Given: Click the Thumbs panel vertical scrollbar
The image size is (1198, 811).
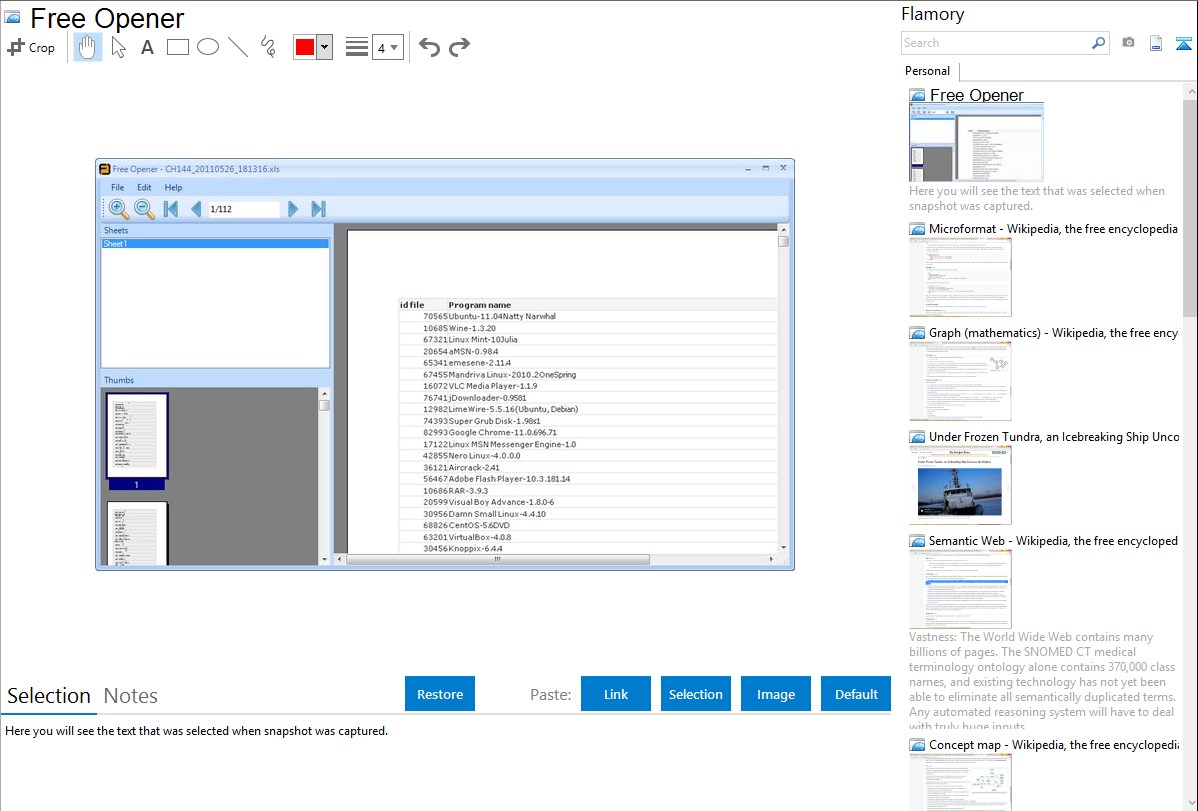Looking at the screenshot, I should click(324, 476).
